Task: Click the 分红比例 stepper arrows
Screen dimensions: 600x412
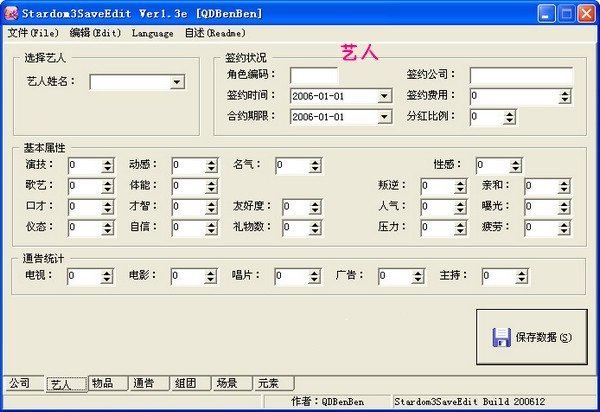Action: point(510,117)
